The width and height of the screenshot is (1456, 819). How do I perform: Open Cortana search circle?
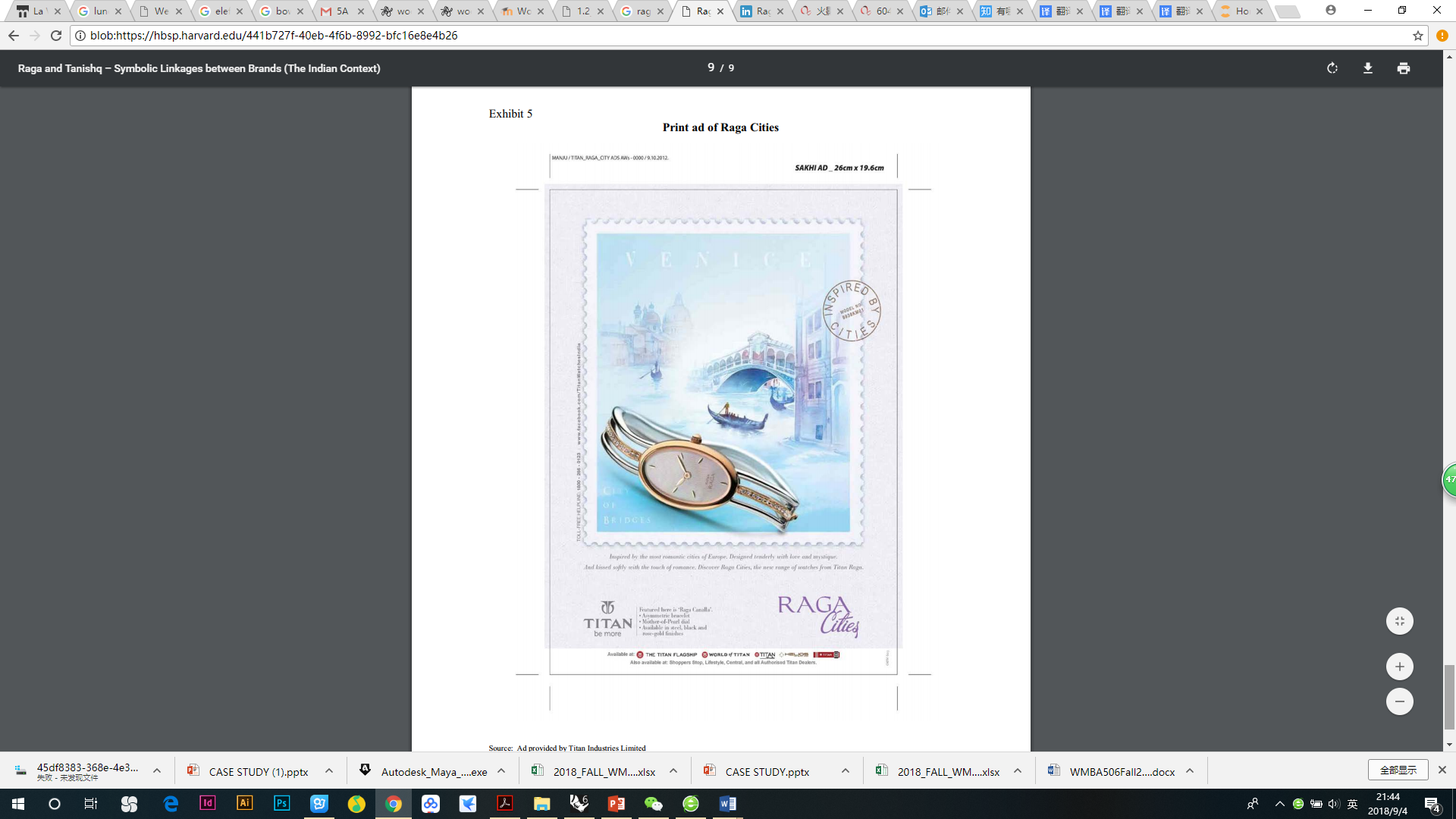point(55,804)
